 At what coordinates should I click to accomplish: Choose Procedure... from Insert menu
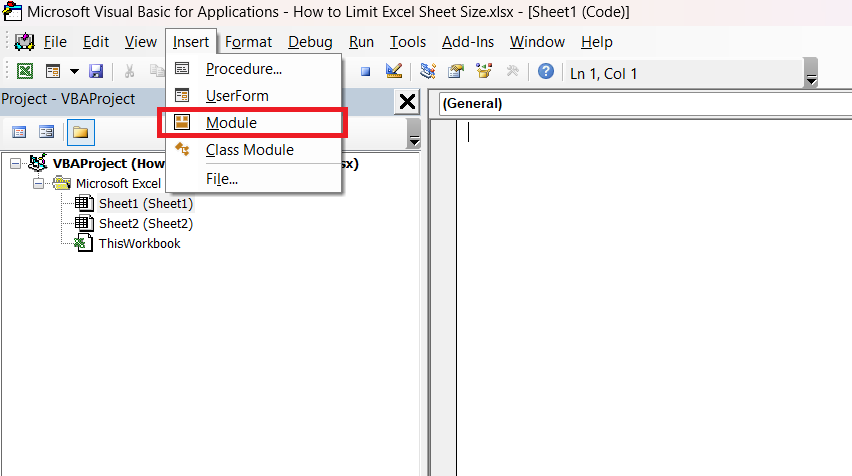(254, 69)
